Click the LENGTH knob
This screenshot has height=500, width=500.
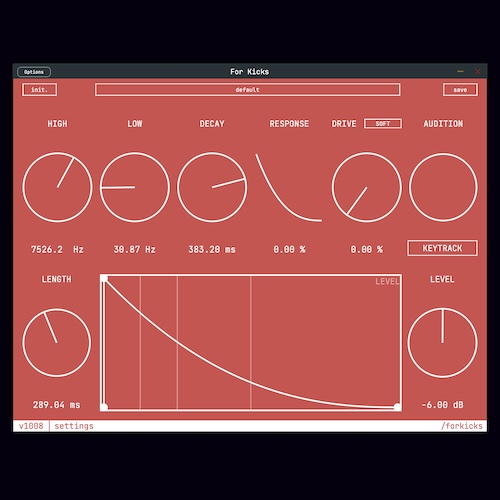(57, 343)
